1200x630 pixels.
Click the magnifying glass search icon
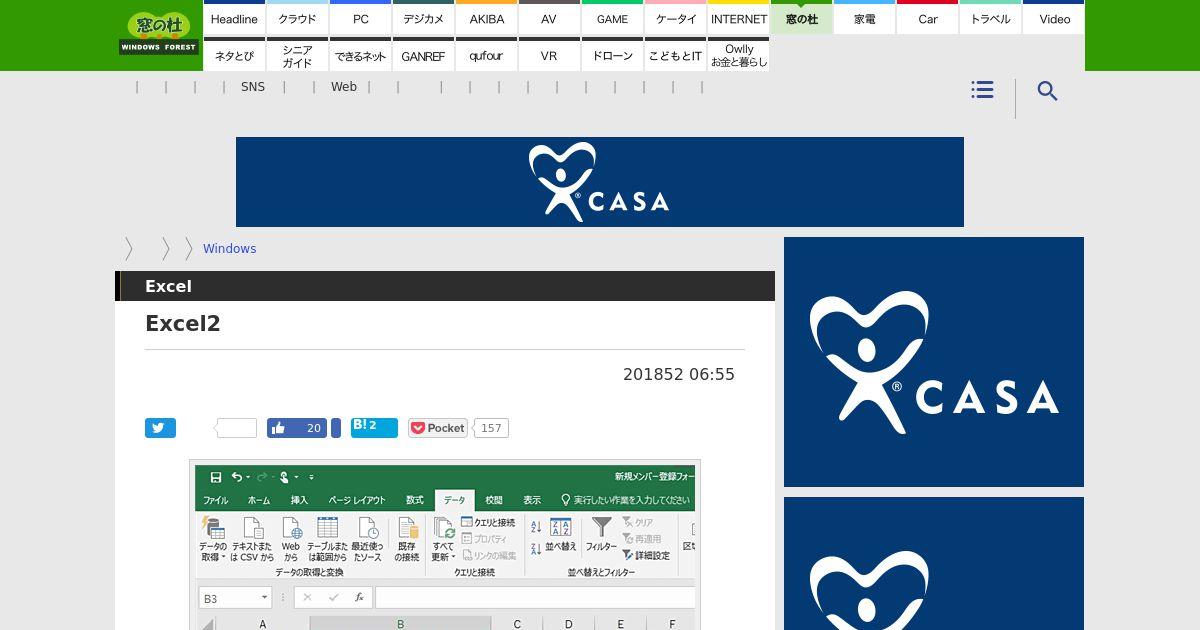coord(1047,91)
